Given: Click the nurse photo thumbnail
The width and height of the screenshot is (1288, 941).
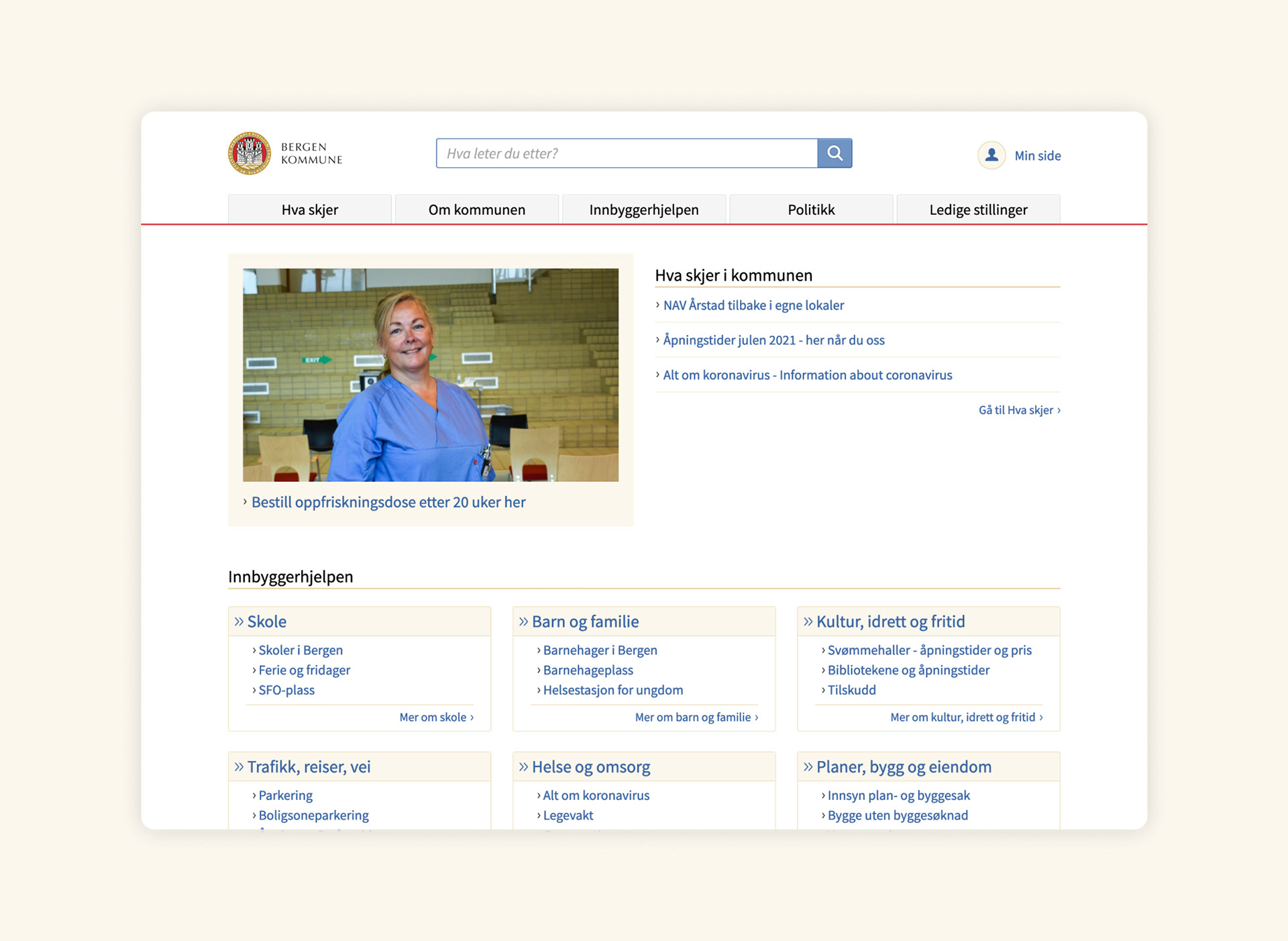Looking at the screenshot, I should [431, 375].
